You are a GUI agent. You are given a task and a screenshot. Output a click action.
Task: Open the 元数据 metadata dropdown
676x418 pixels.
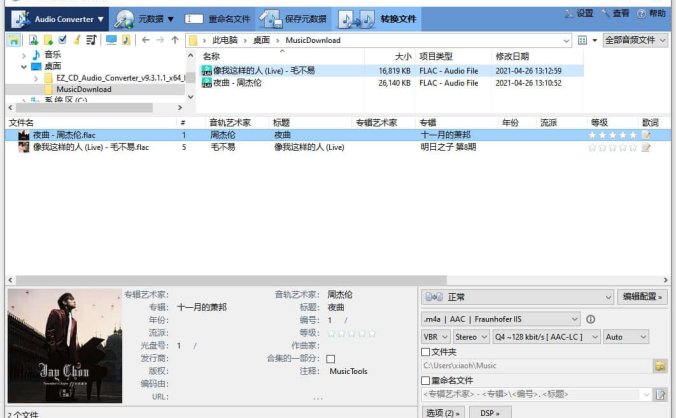144,19
